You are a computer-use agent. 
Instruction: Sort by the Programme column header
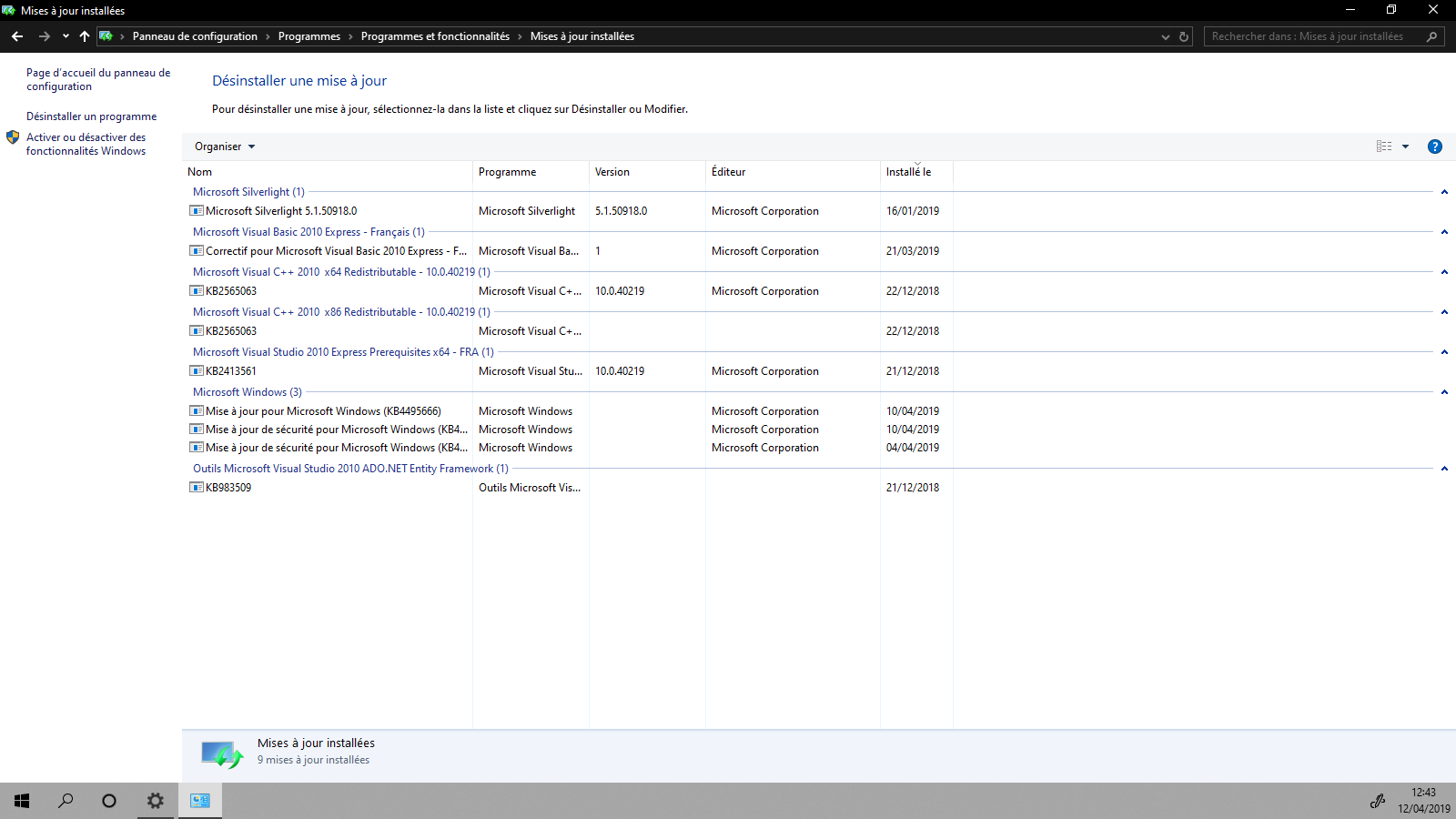(531, 172)
